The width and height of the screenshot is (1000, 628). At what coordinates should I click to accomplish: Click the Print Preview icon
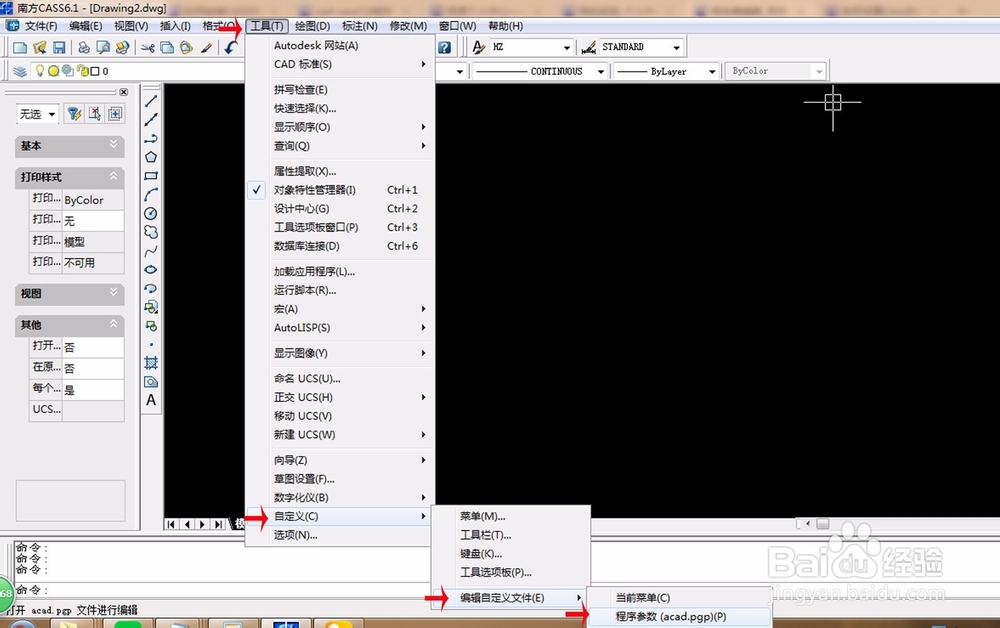[103, 48]
